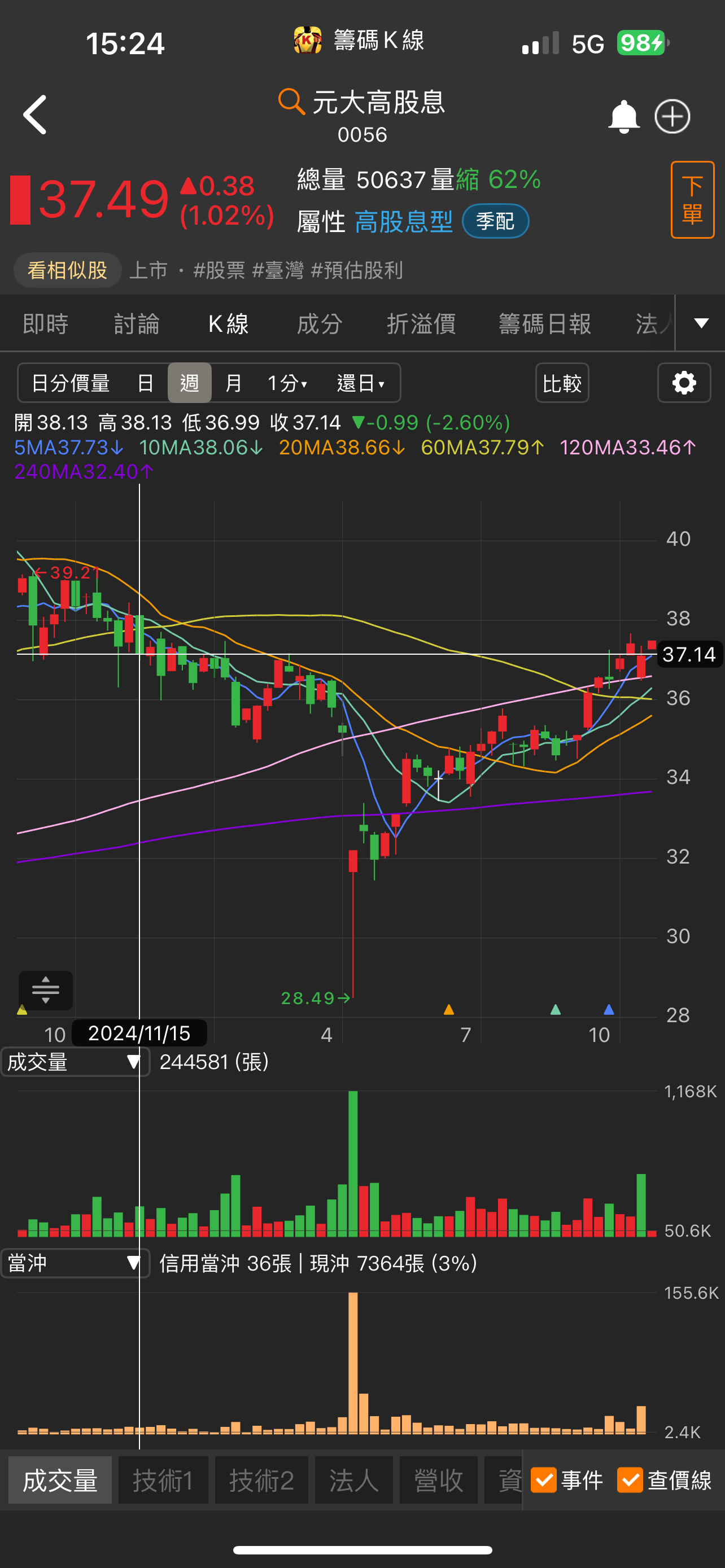Add 0056 to watchlist with plus icon
The width and height of the screenshot is (725, 1568).
pos(672,116)
